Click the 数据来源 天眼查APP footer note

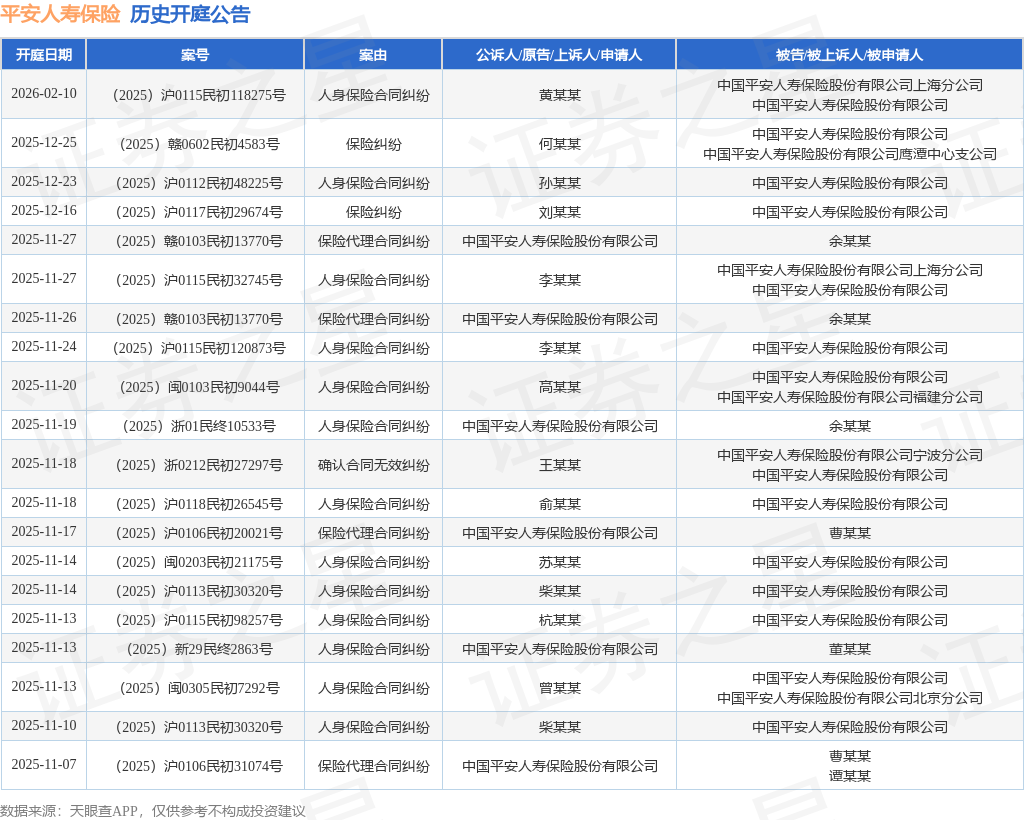pos(153,811)
